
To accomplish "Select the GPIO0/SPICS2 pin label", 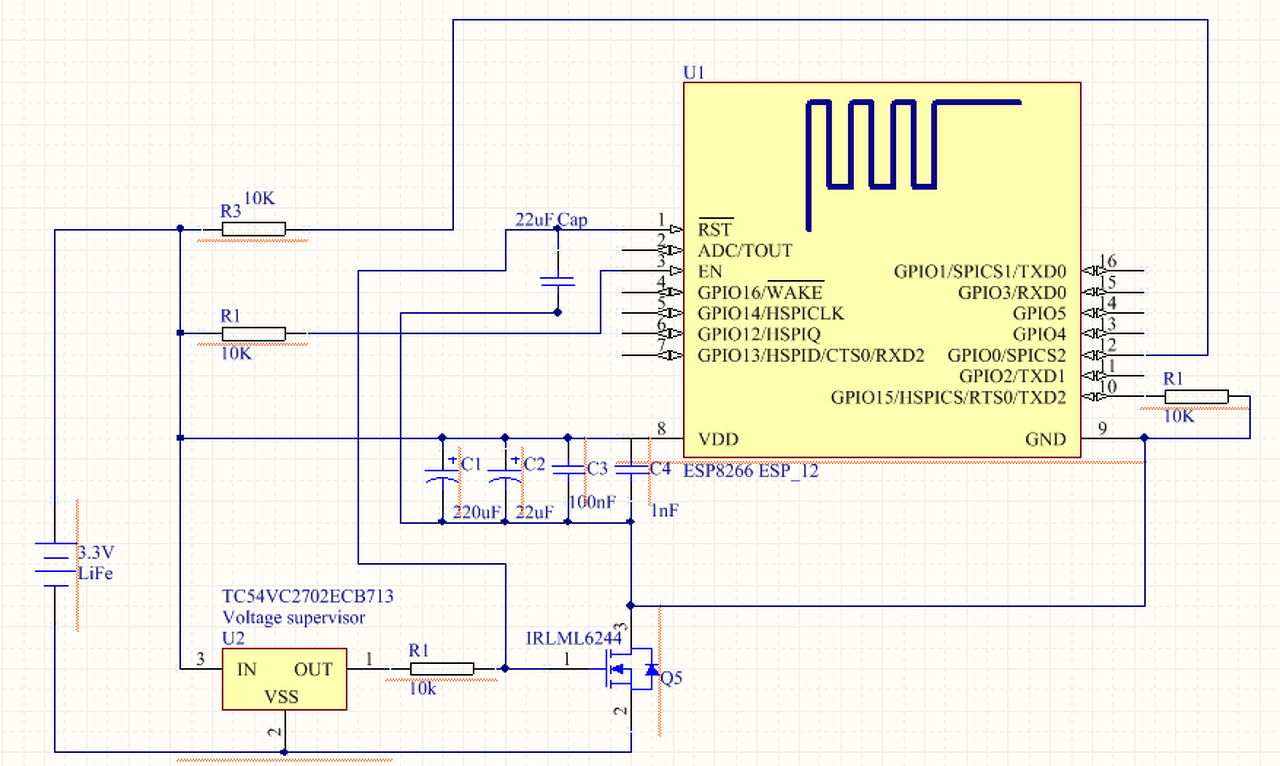I will 1007,355.
